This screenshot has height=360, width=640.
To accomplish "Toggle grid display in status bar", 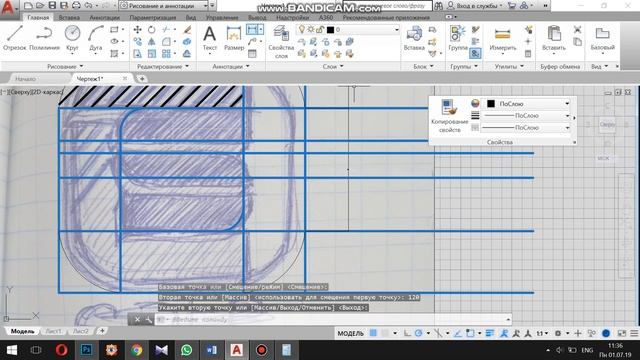I will 373,333.
